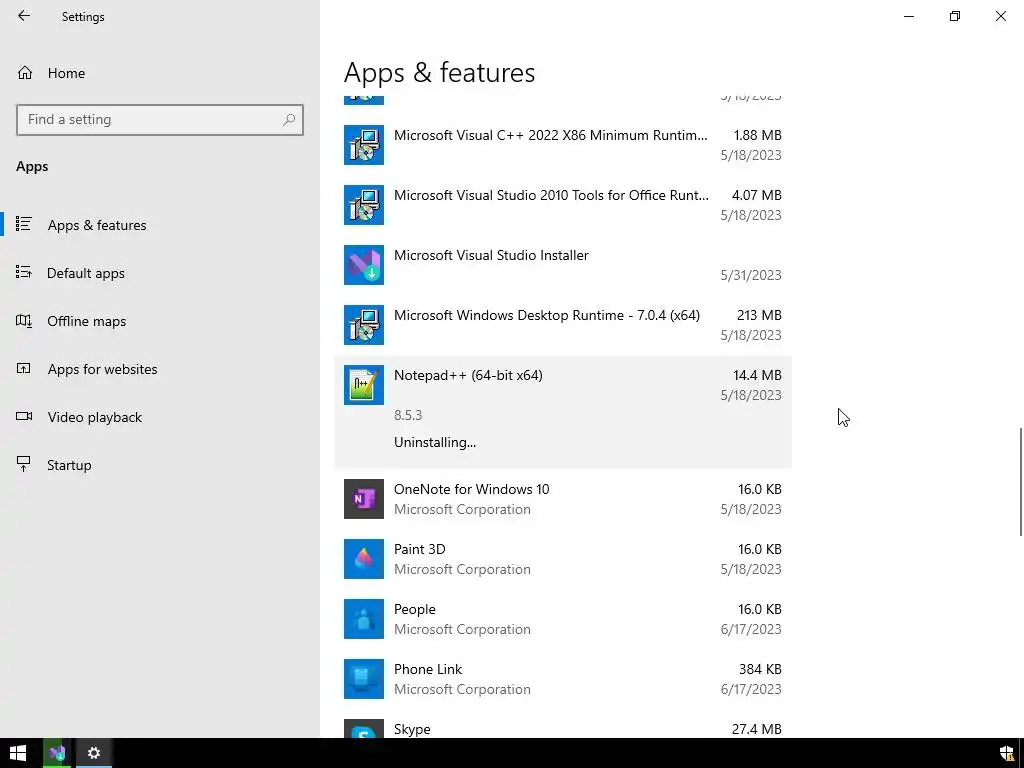Image resolution: width=1024 pixels, height=768 pixels.
Task: Select the Startup sidebar icon
Action: (24, 464)
